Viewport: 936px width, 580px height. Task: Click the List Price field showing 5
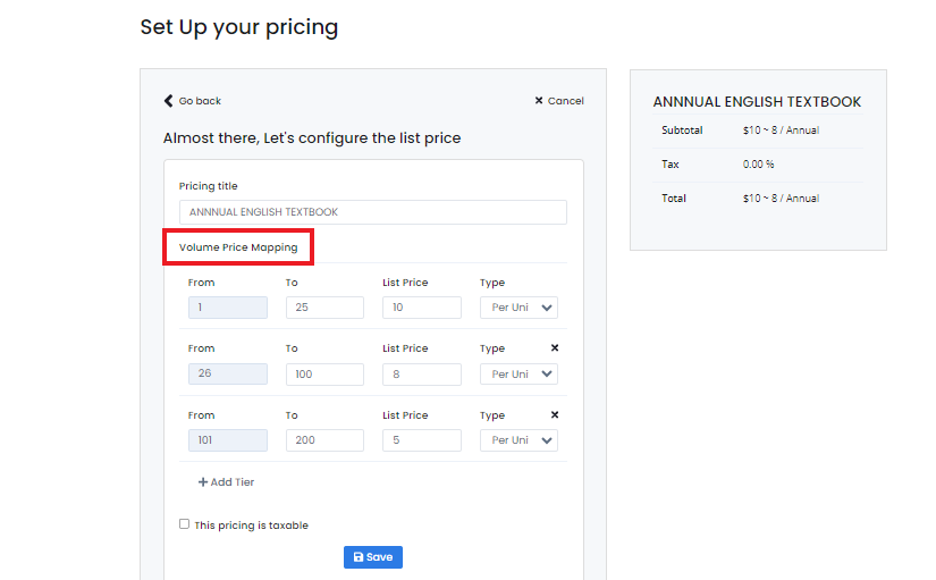(x=422, y=440)
